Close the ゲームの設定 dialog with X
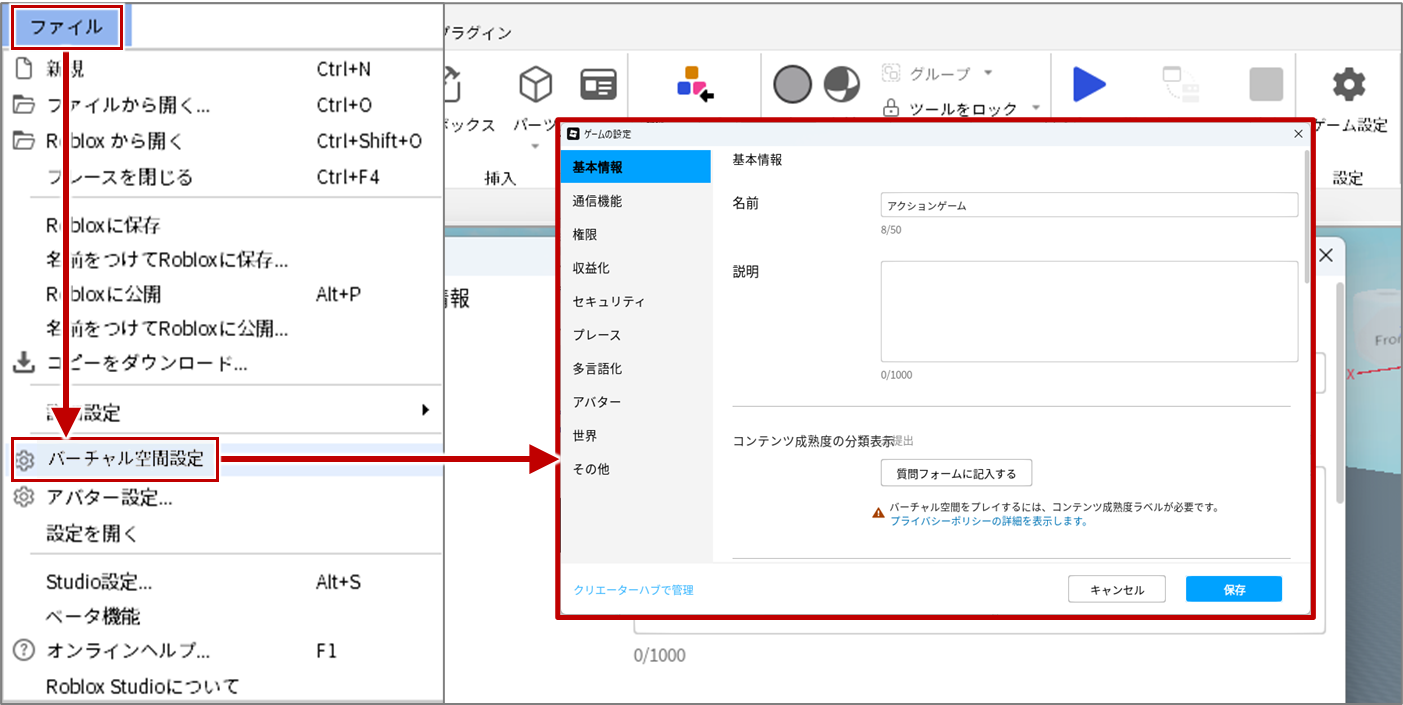This screenshot has height=705, width=1403. (1298, 133)
